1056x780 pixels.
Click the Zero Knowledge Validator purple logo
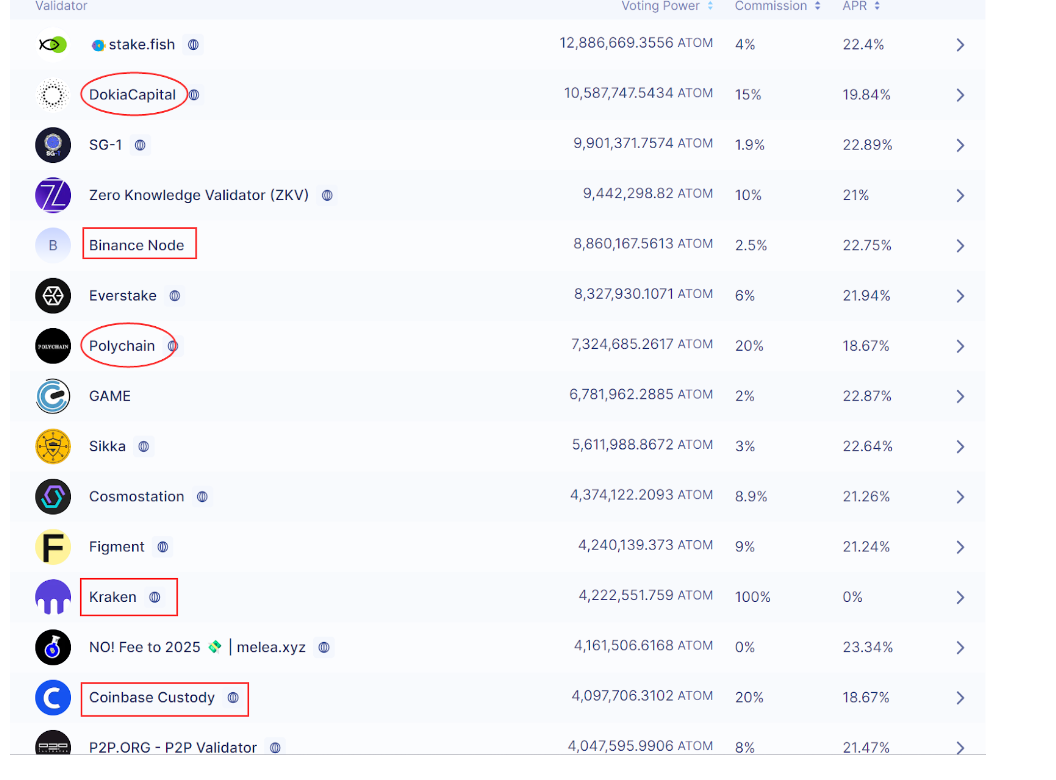tap(53, 196)
